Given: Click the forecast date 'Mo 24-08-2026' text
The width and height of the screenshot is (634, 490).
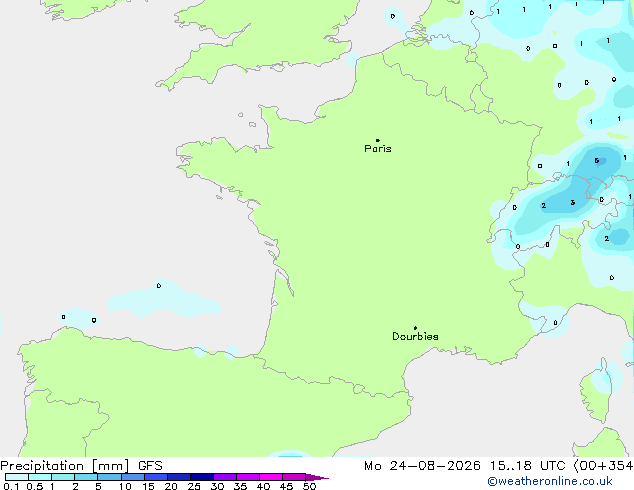Looking at the screenshot, I should pos(422,466).
